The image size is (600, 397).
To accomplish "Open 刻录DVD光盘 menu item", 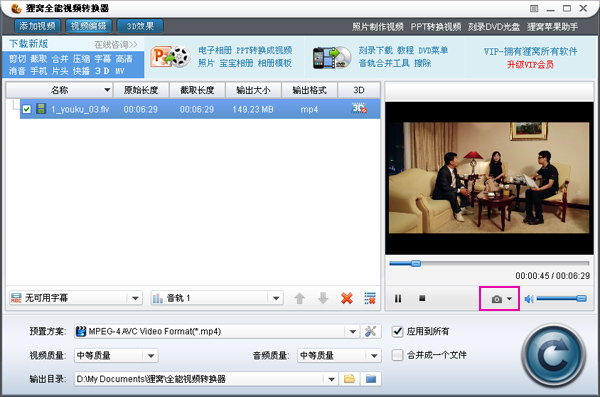I will tap(494, 27).
